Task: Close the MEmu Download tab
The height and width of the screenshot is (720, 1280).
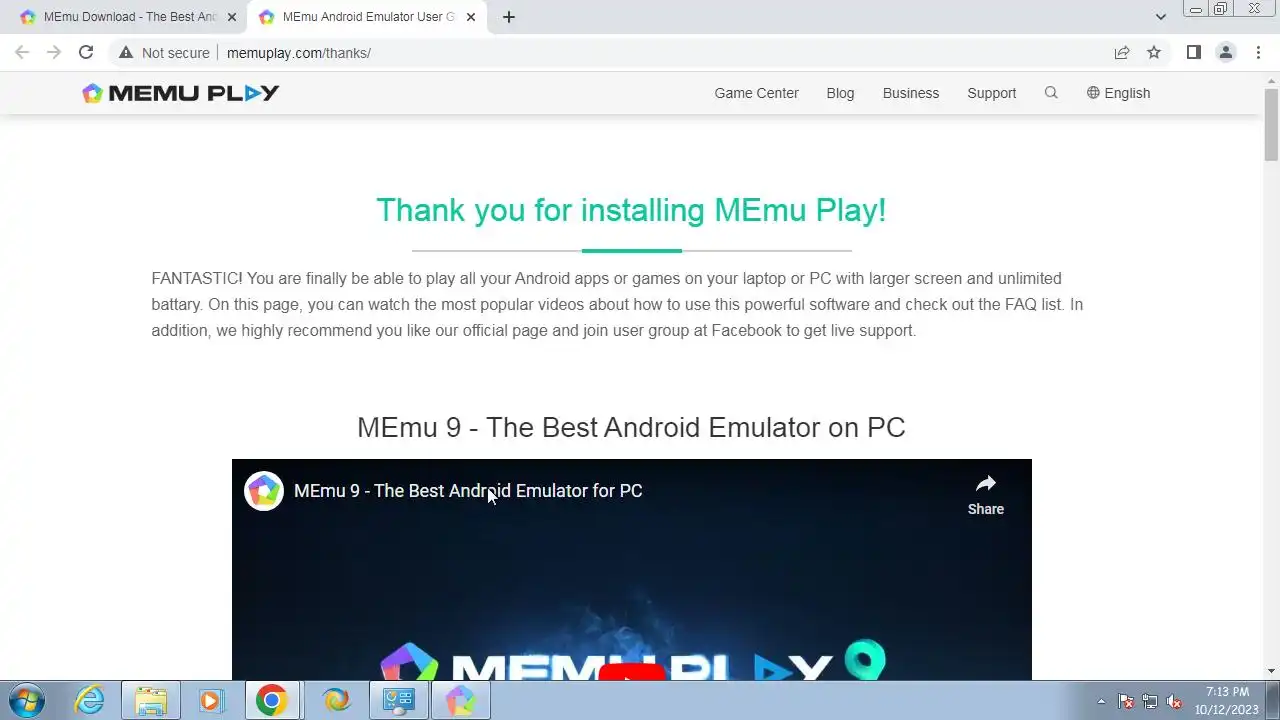Action: click(232, 17)
